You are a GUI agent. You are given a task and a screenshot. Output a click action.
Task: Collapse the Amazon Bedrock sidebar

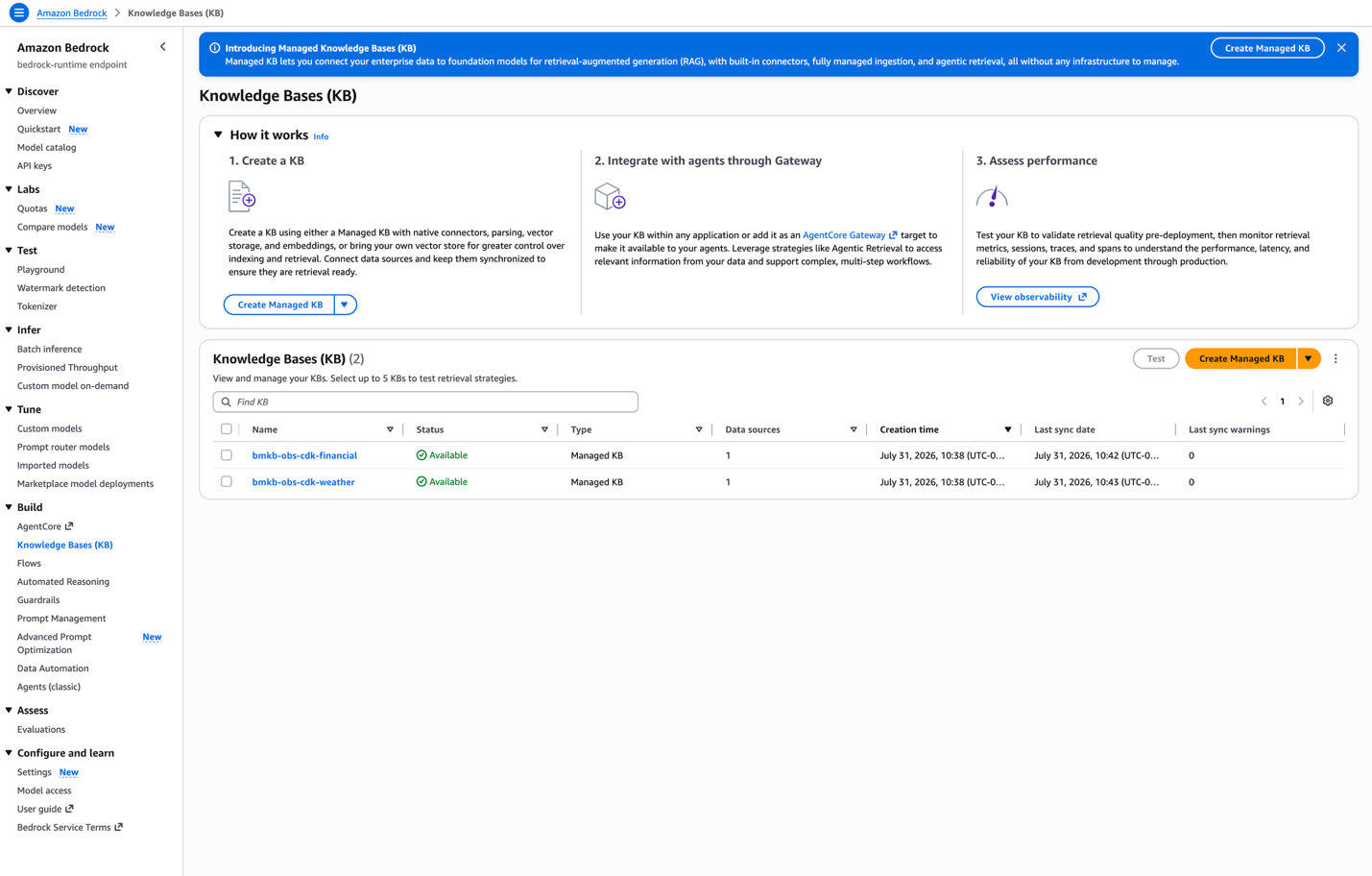pos(163,47)
